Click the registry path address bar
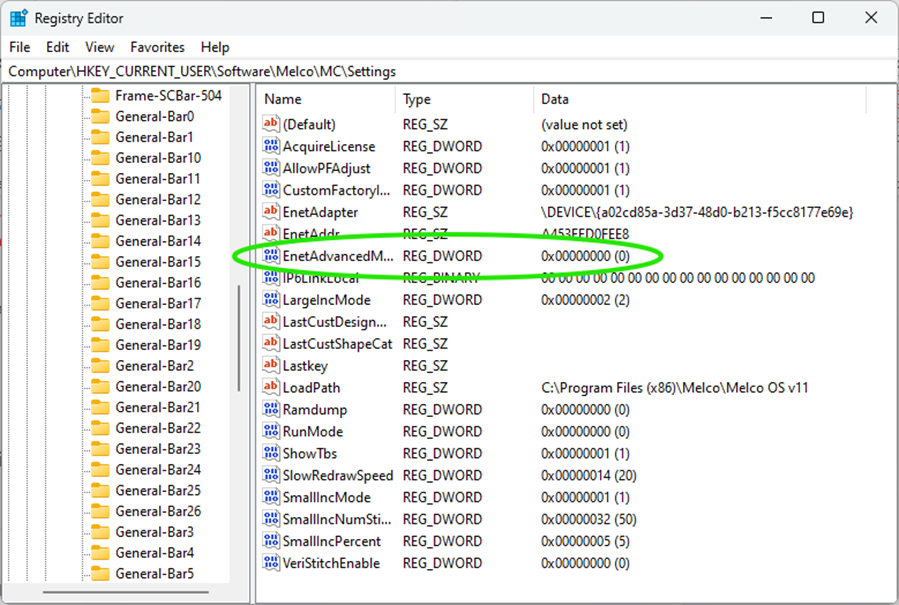This screenshot has height=605, width=899. pyautogui.click(x=449, y=71)
